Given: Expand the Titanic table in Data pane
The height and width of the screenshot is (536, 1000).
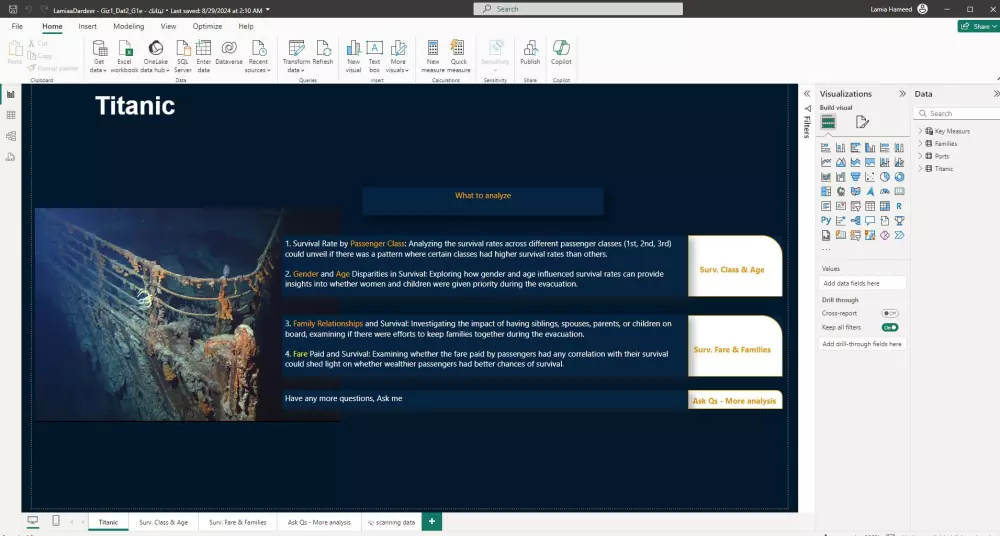Looking at the screenshot, I should pyautogui.click(x=920, y=168).
